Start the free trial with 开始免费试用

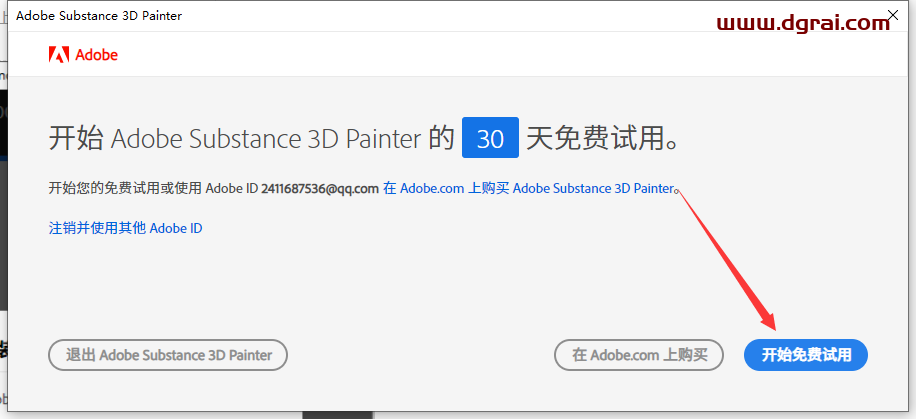click(x=806, y=355)
